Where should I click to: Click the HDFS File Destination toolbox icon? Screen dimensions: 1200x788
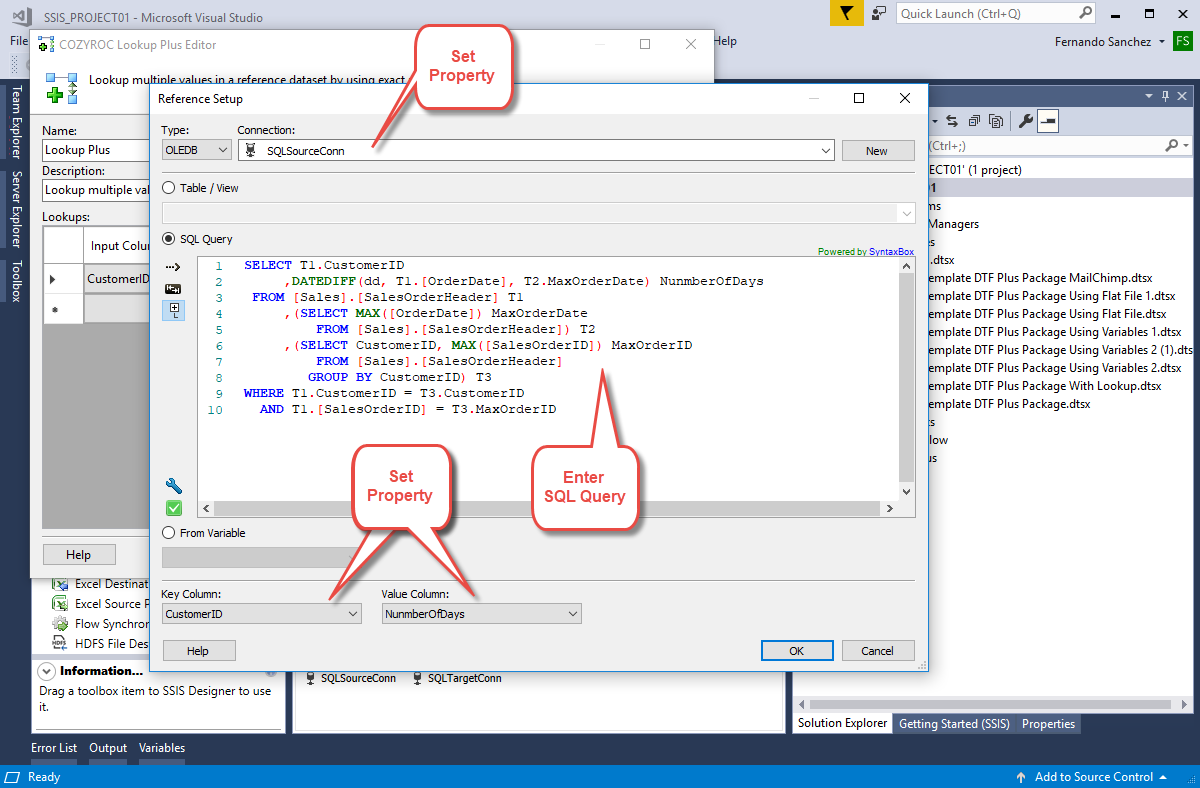[60, 644]
